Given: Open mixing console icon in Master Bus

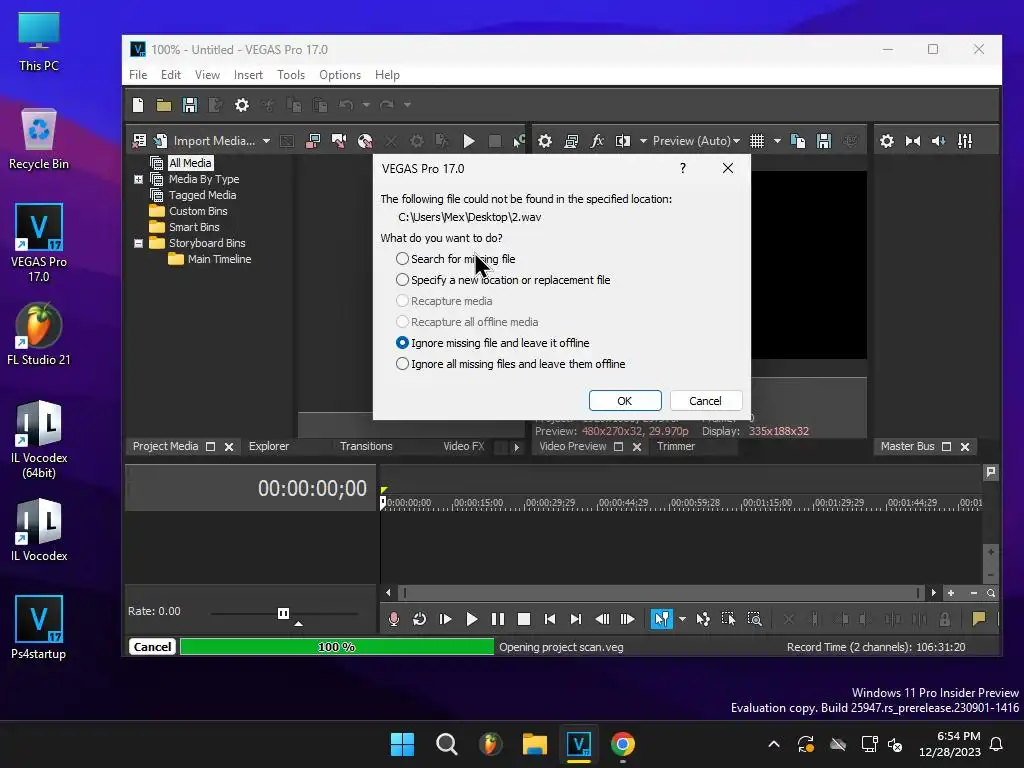Looking at the screenshot, I should tap(965, 141).
